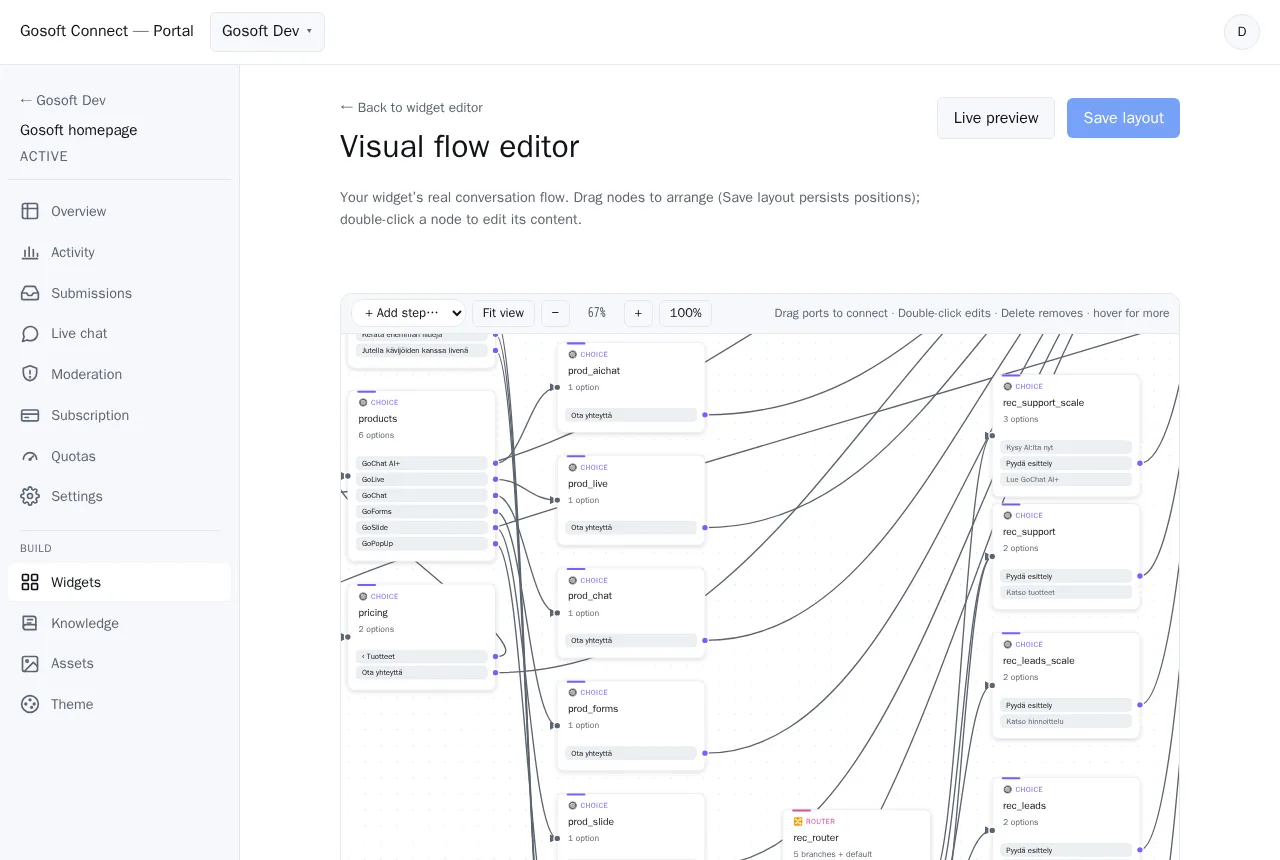Click the choice icon on prod_chat node
This screenshot has height=860, width=1280.
tap(573, 580)
